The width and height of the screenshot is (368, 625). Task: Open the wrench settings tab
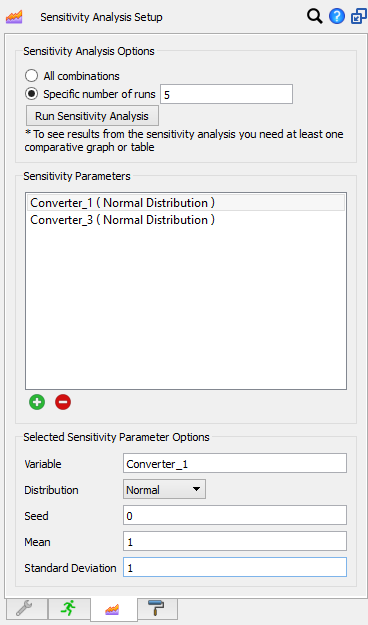point(26,608)
